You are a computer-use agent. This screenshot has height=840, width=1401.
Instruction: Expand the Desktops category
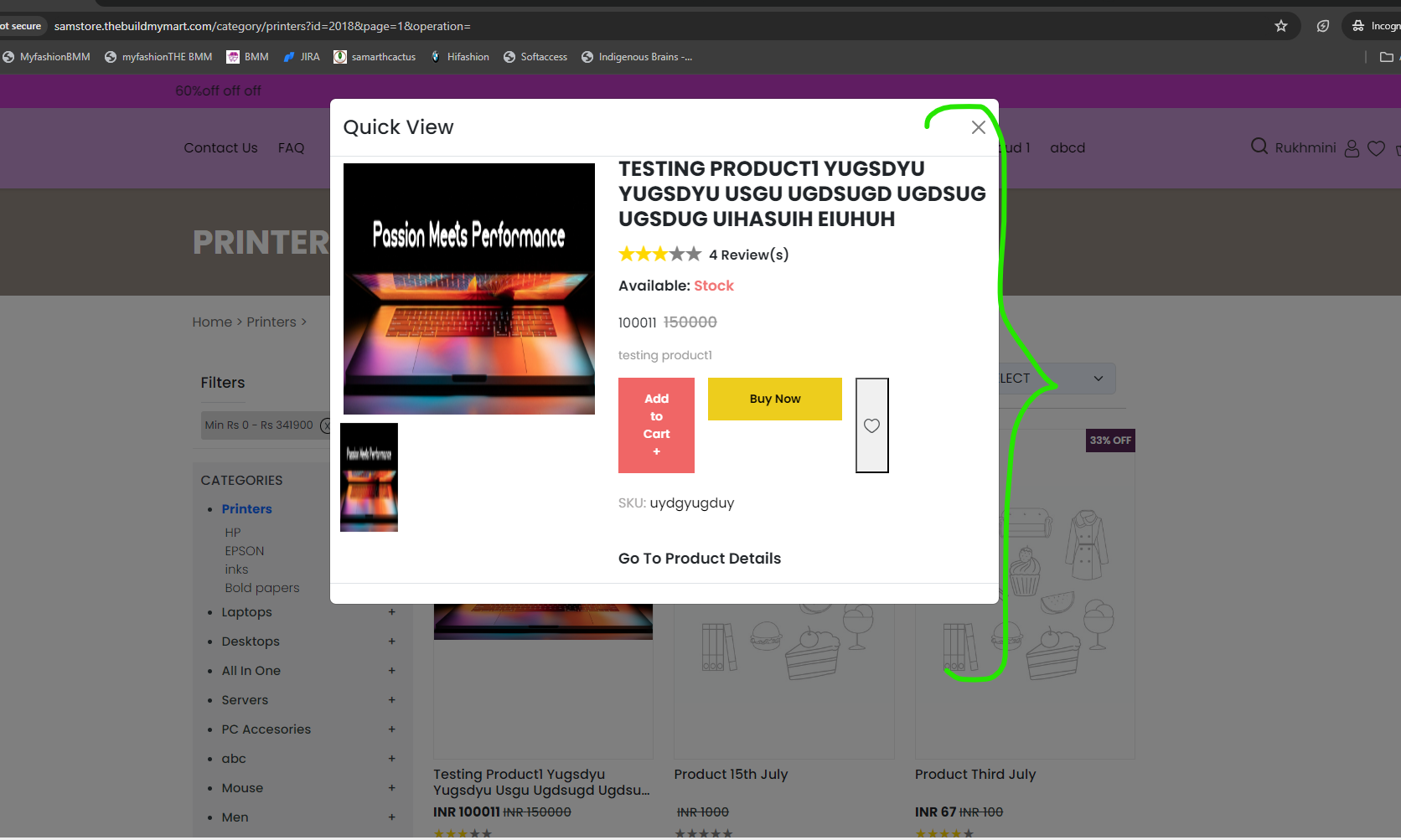391,642
